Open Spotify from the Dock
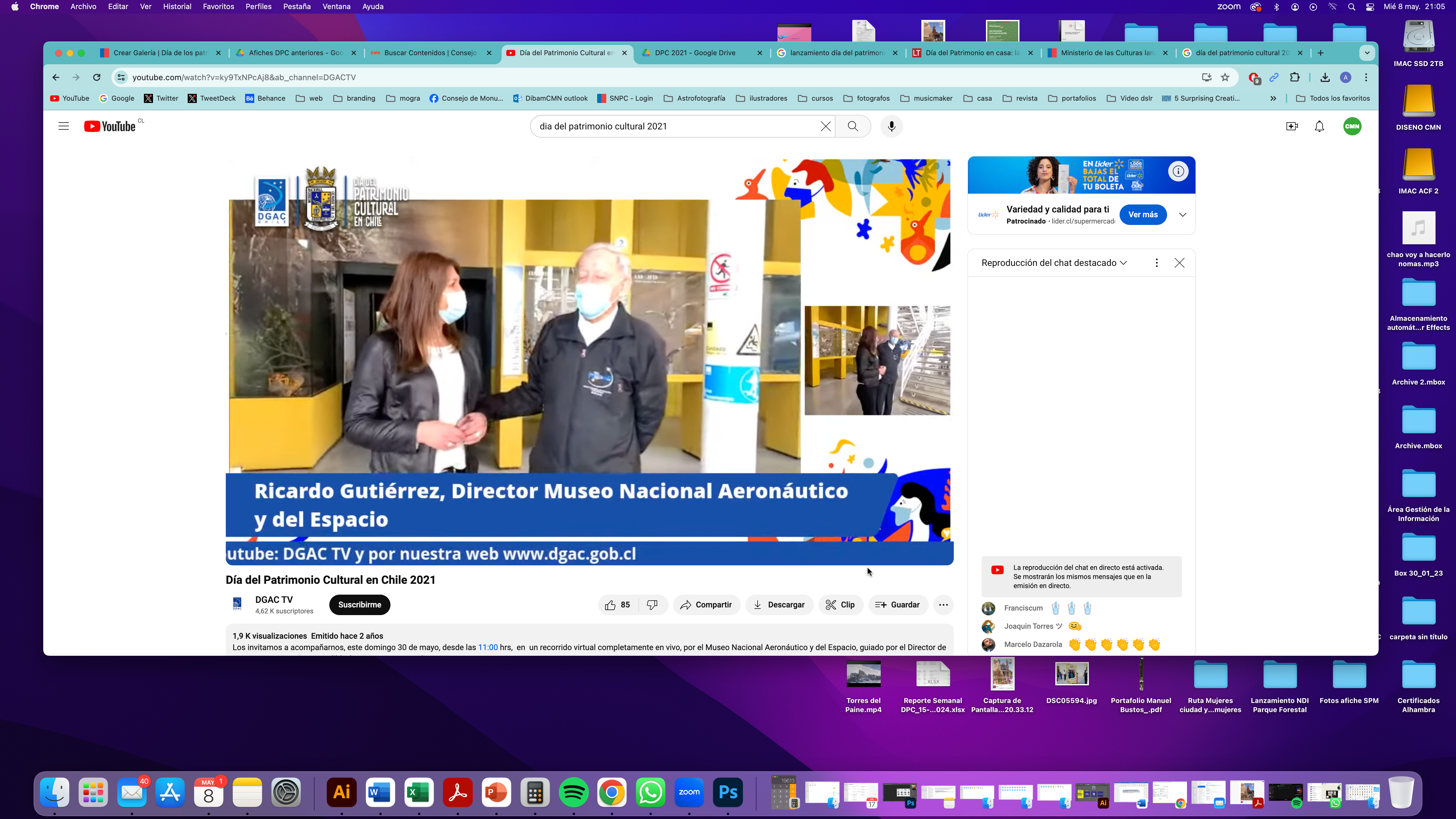This screenshot has width=1456, height=819. click(573, 793)
